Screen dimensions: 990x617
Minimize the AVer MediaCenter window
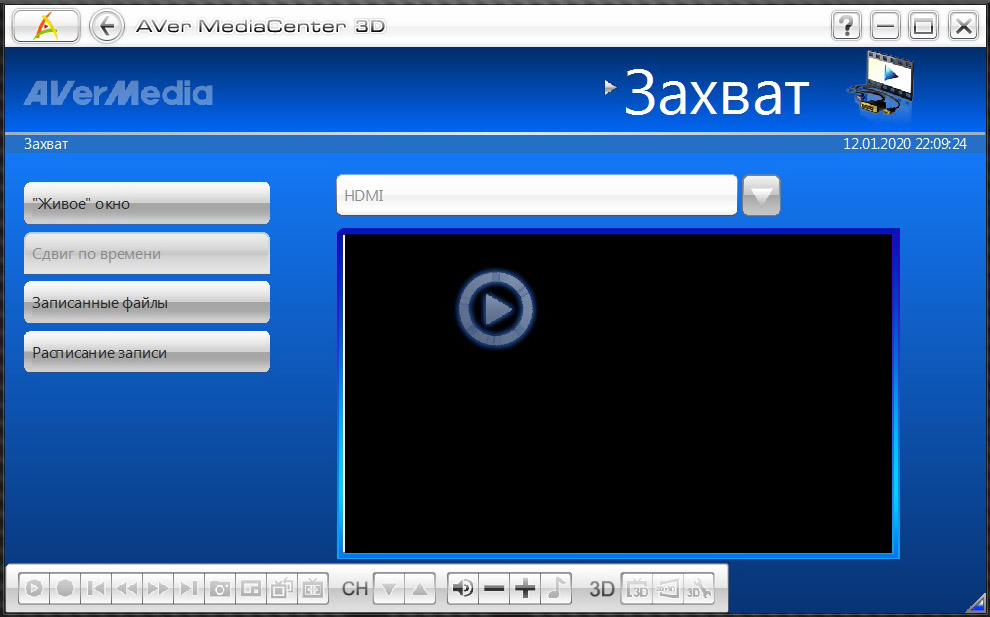pos(885,27)
